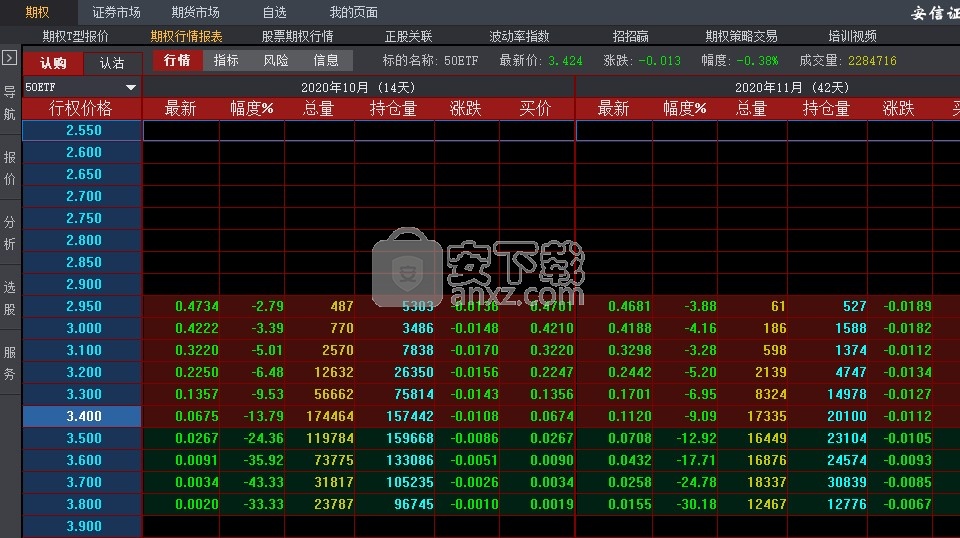This screenshot has height=538, width=960.
Task: Switch to 认沽 put options view
Action: (112, 62)
